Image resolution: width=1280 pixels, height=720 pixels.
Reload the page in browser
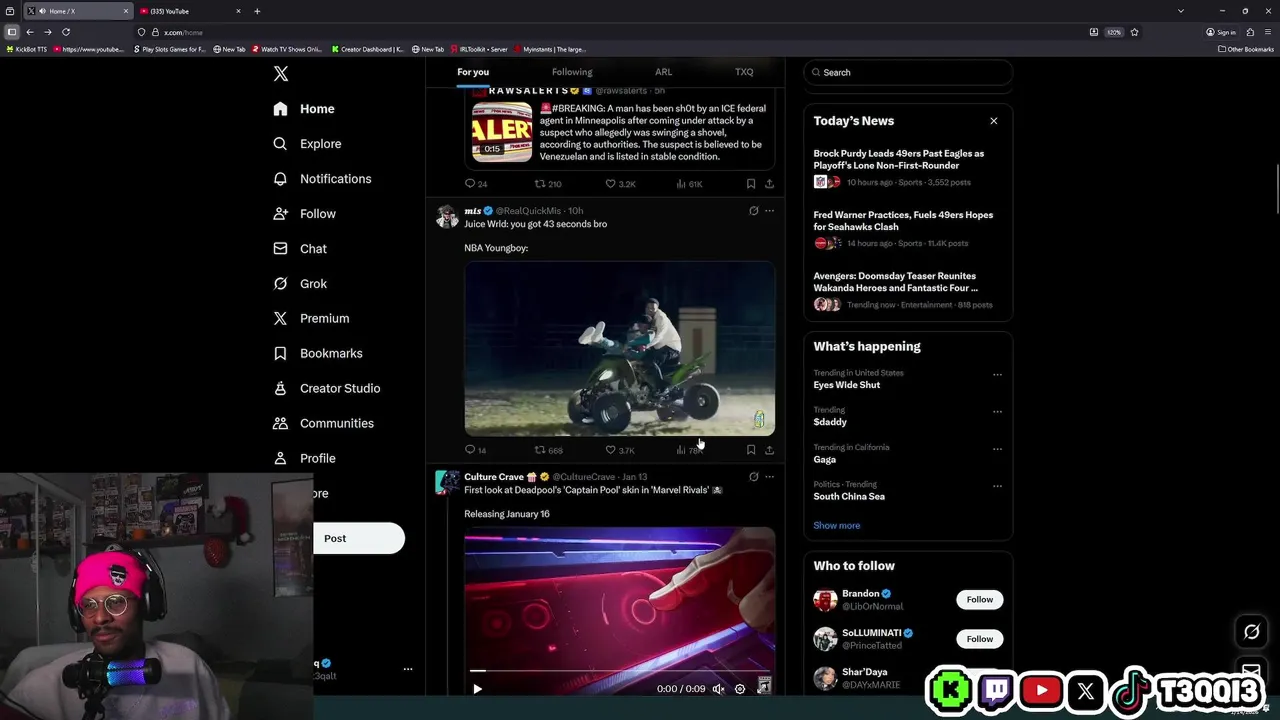66,32
